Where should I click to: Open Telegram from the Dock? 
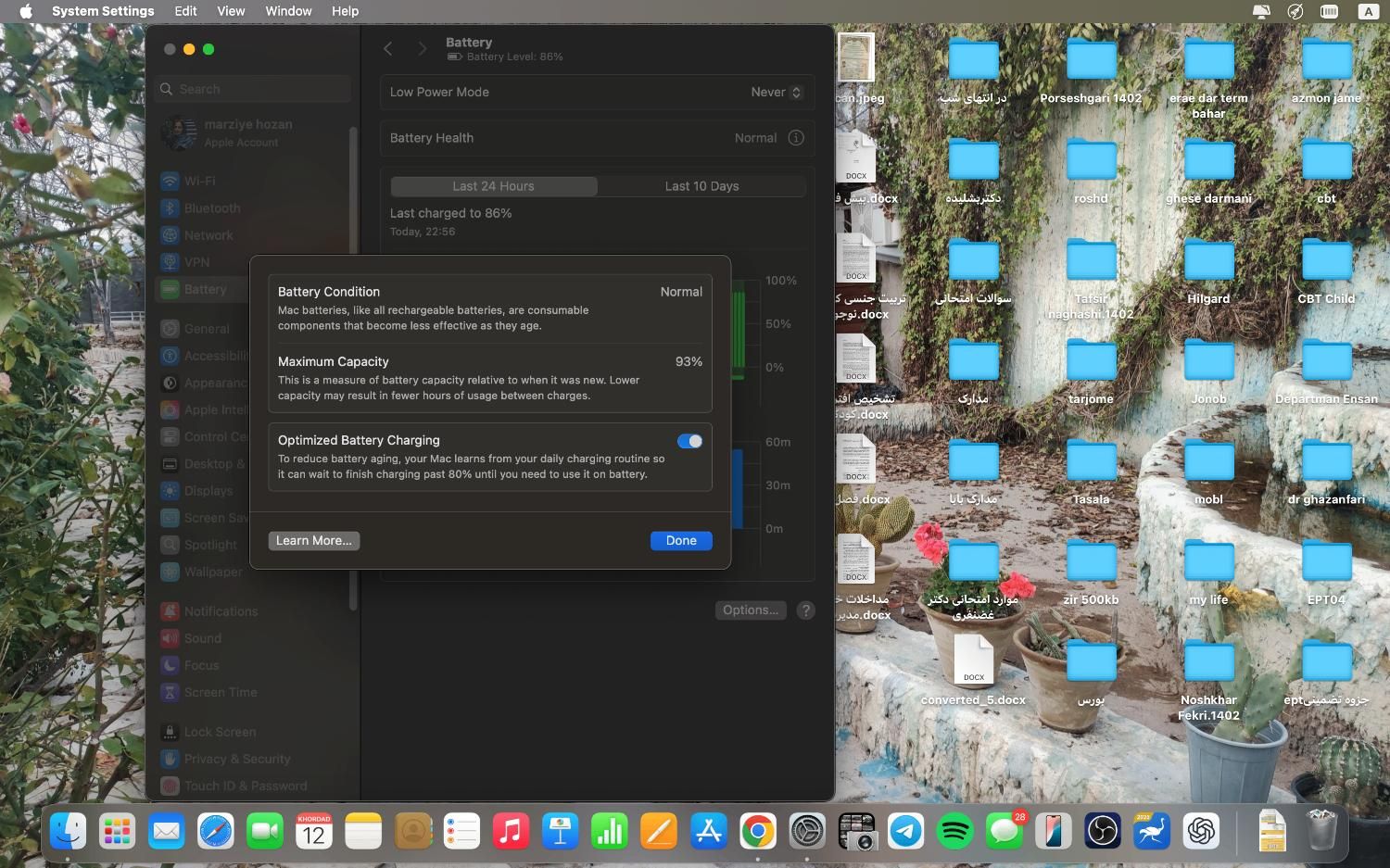pos(905,831)
